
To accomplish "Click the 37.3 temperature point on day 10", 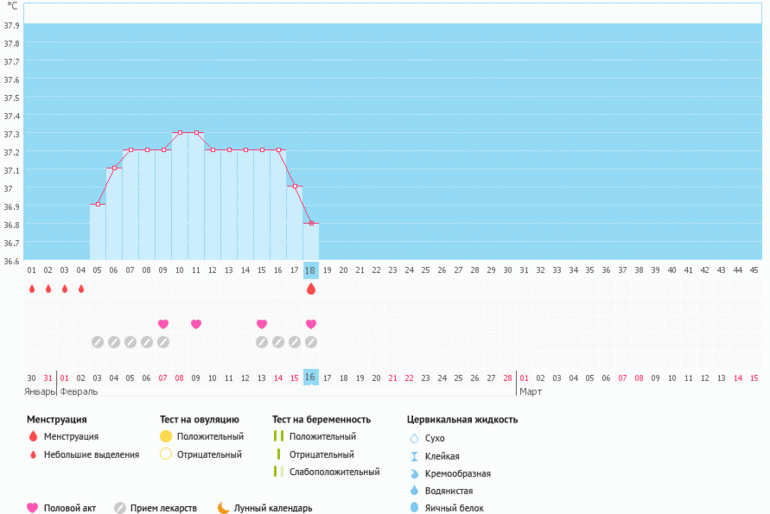I will pos(180,132).
